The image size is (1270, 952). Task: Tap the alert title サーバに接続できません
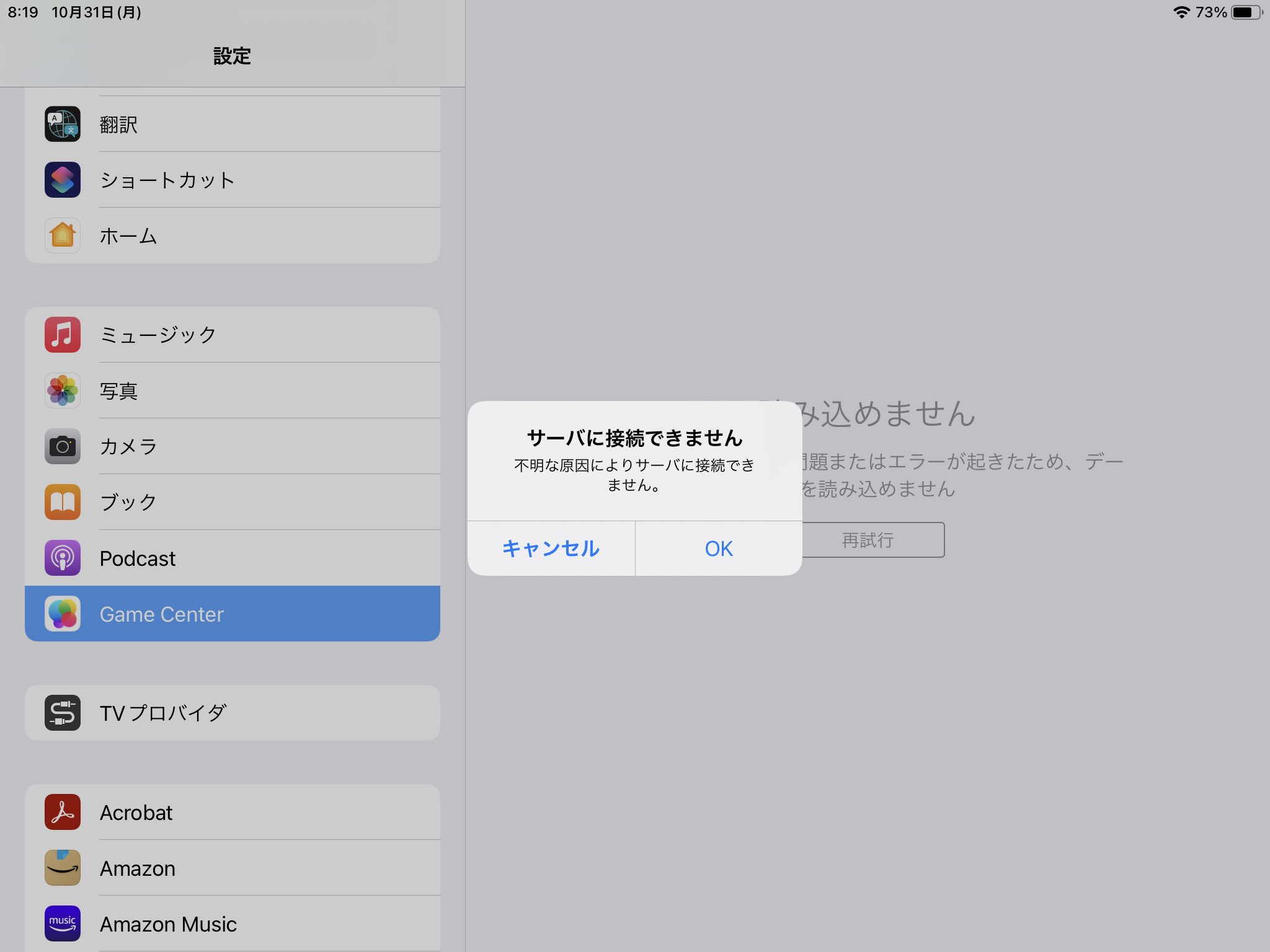[635, 438]
